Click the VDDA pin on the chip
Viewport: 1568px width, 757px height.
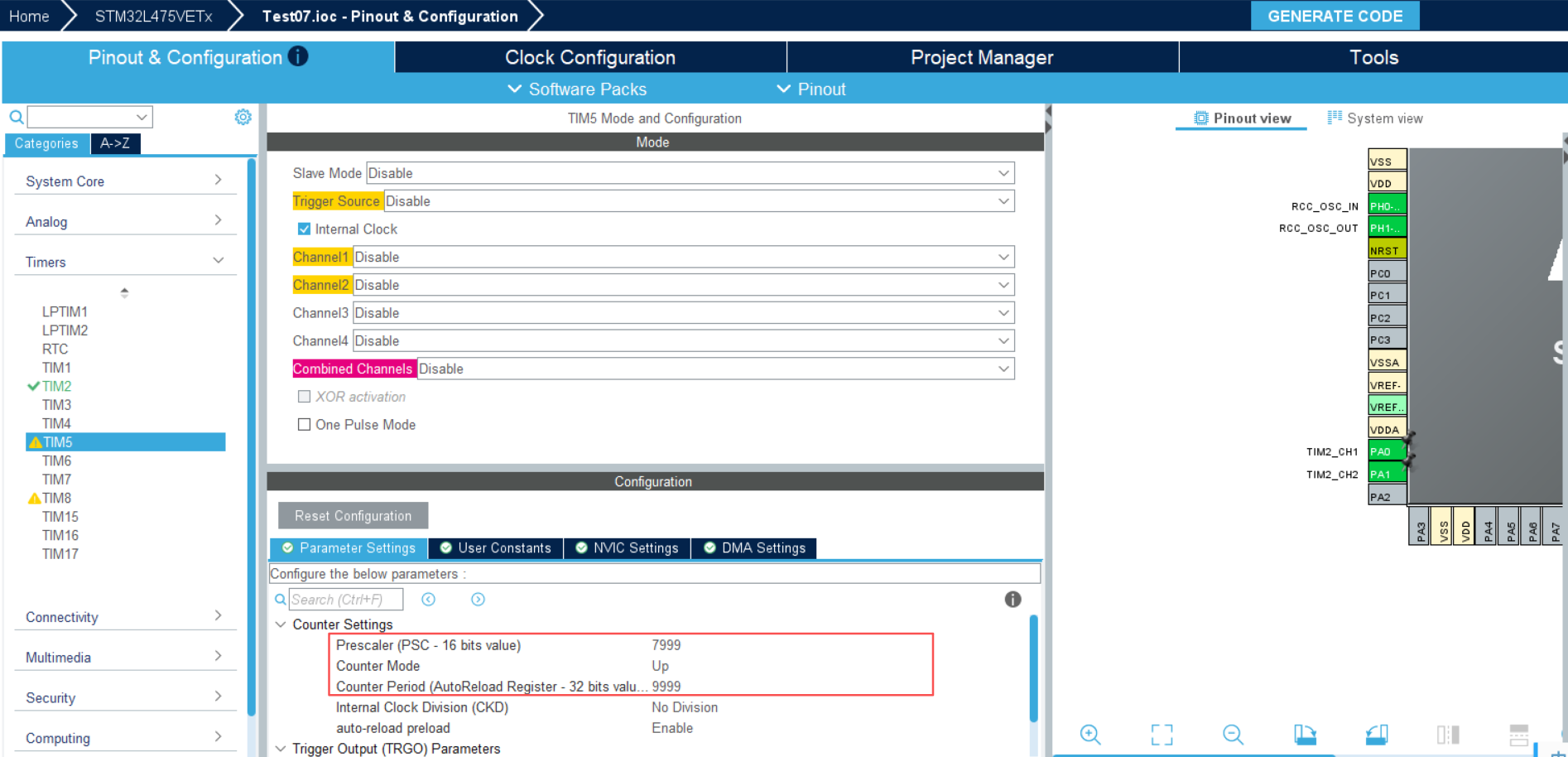tap(1387, 429)
